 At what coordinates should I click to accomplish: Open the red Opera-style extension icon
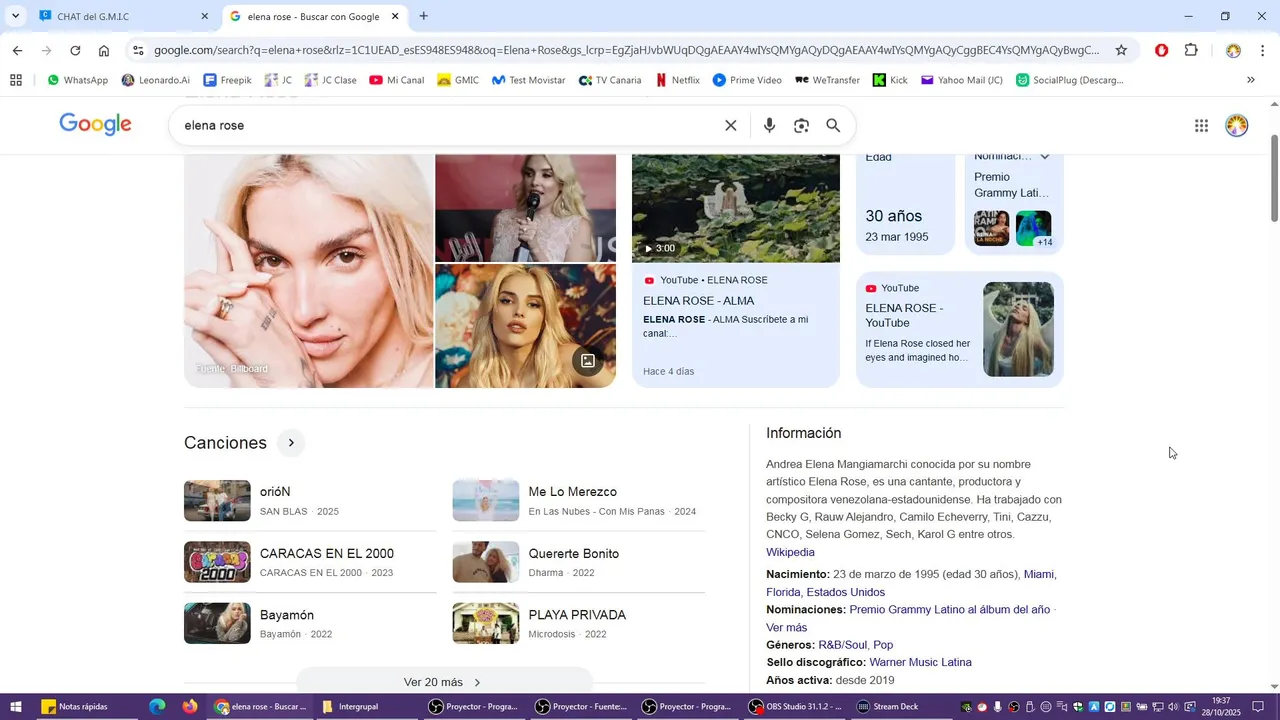1161,51
